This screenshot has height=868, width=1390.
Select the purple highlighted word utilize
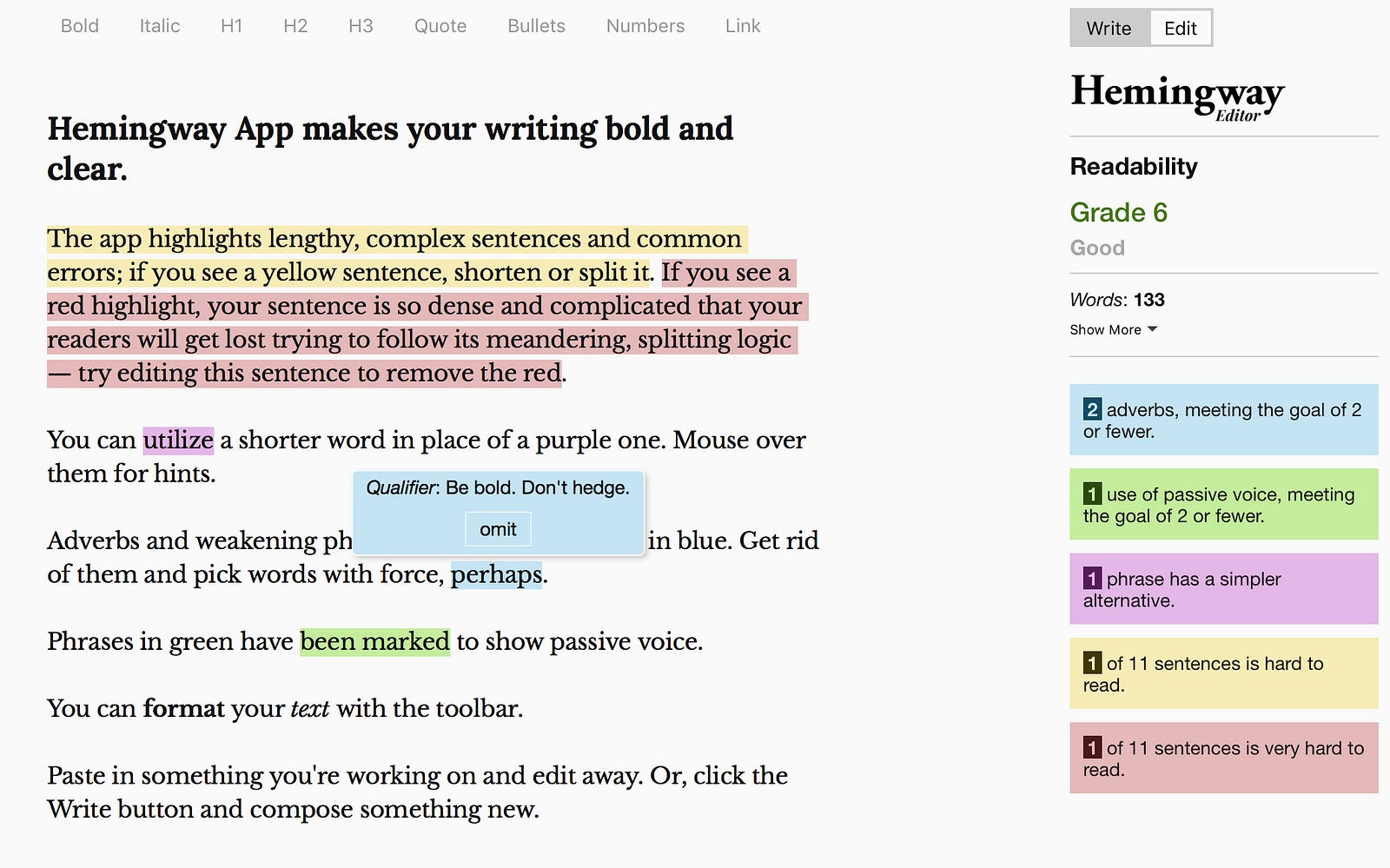(178, 440)
